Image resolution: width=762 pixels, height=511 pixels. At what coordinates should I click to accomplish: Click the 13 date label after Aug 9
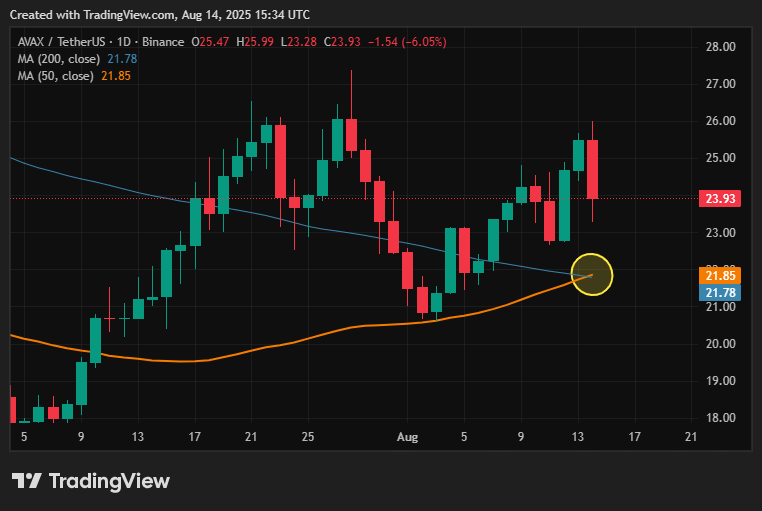click(x=577, y=437)
